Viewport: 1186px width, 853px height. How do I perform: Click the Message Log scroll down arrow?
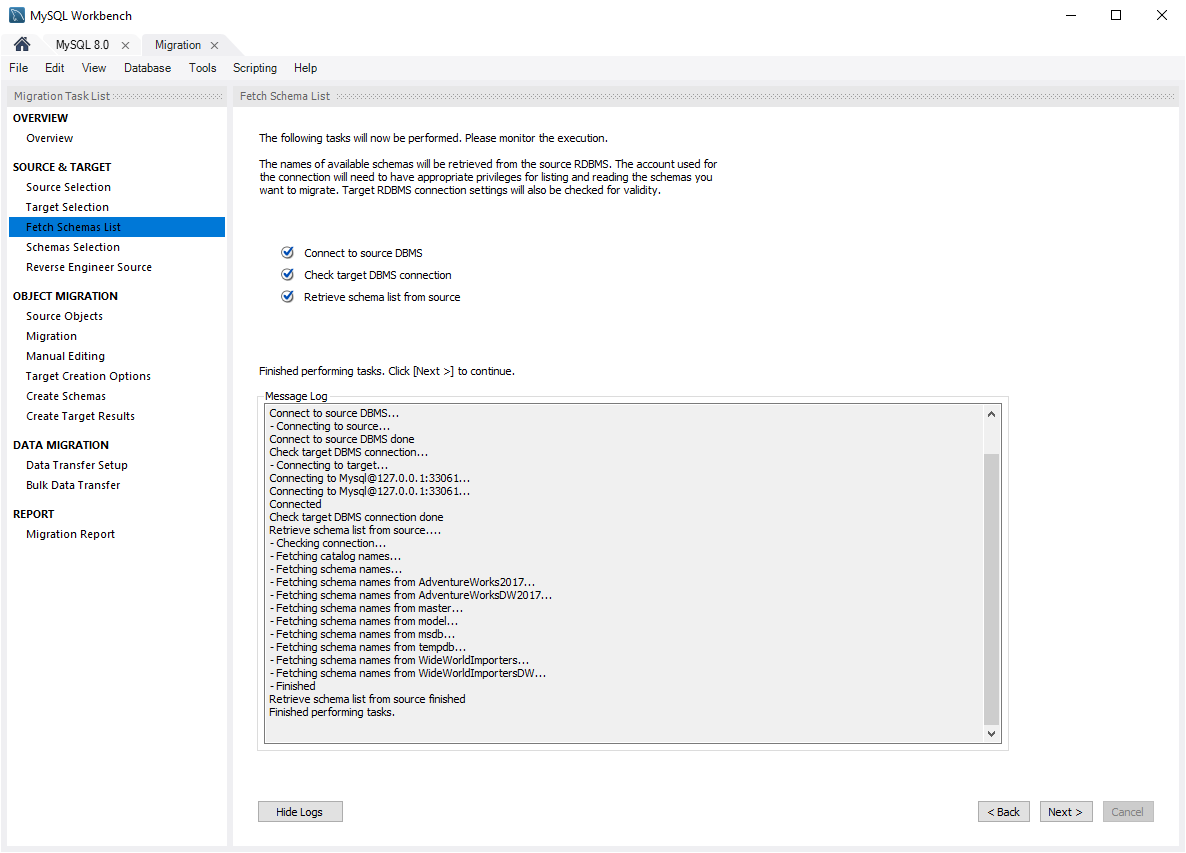click(x=992, y=734)
